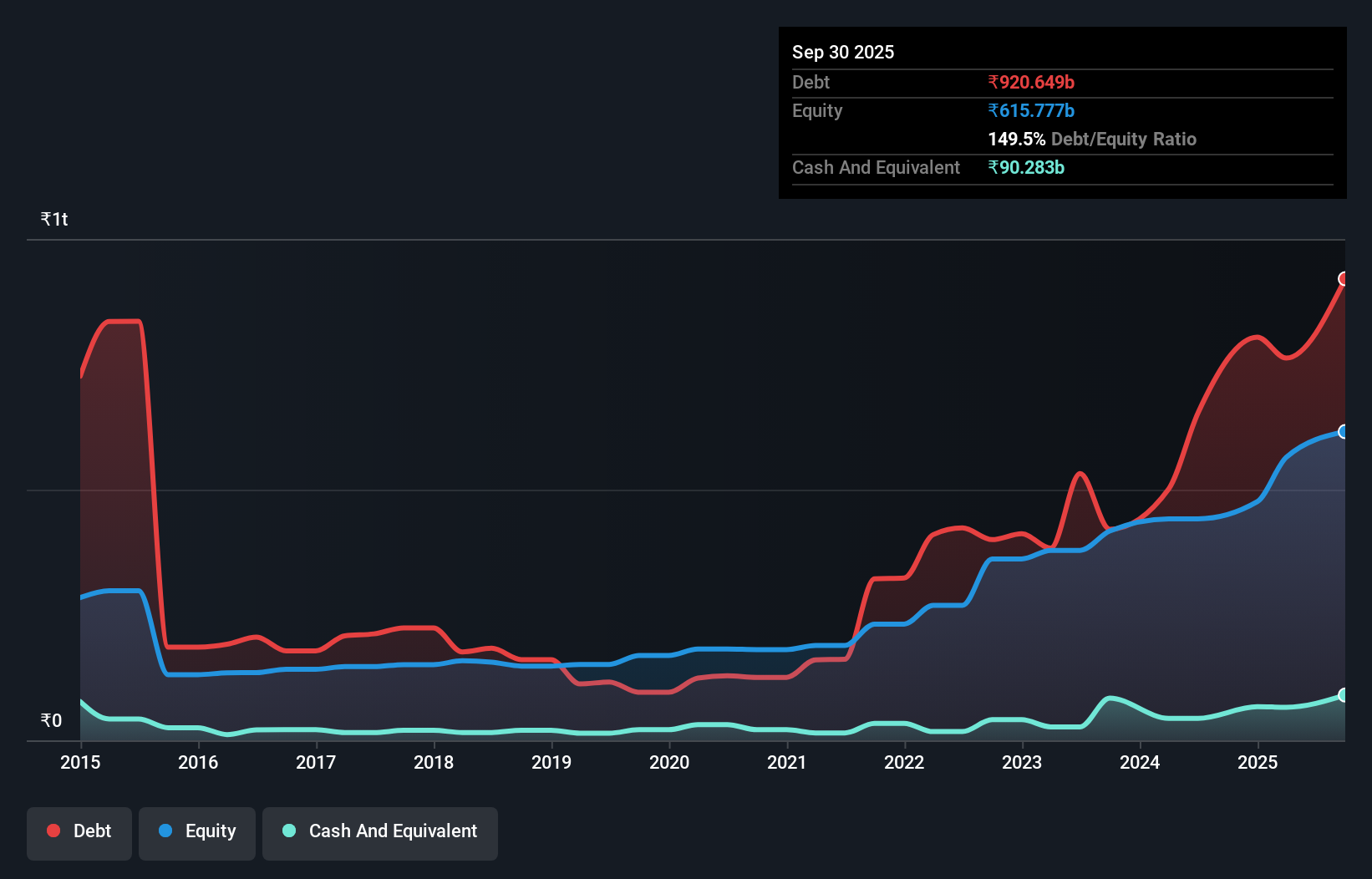This screenshot has width=1372, height=879.
Task: Open the Cash And Equivalent tooltip row
Action: click(876, 167)
